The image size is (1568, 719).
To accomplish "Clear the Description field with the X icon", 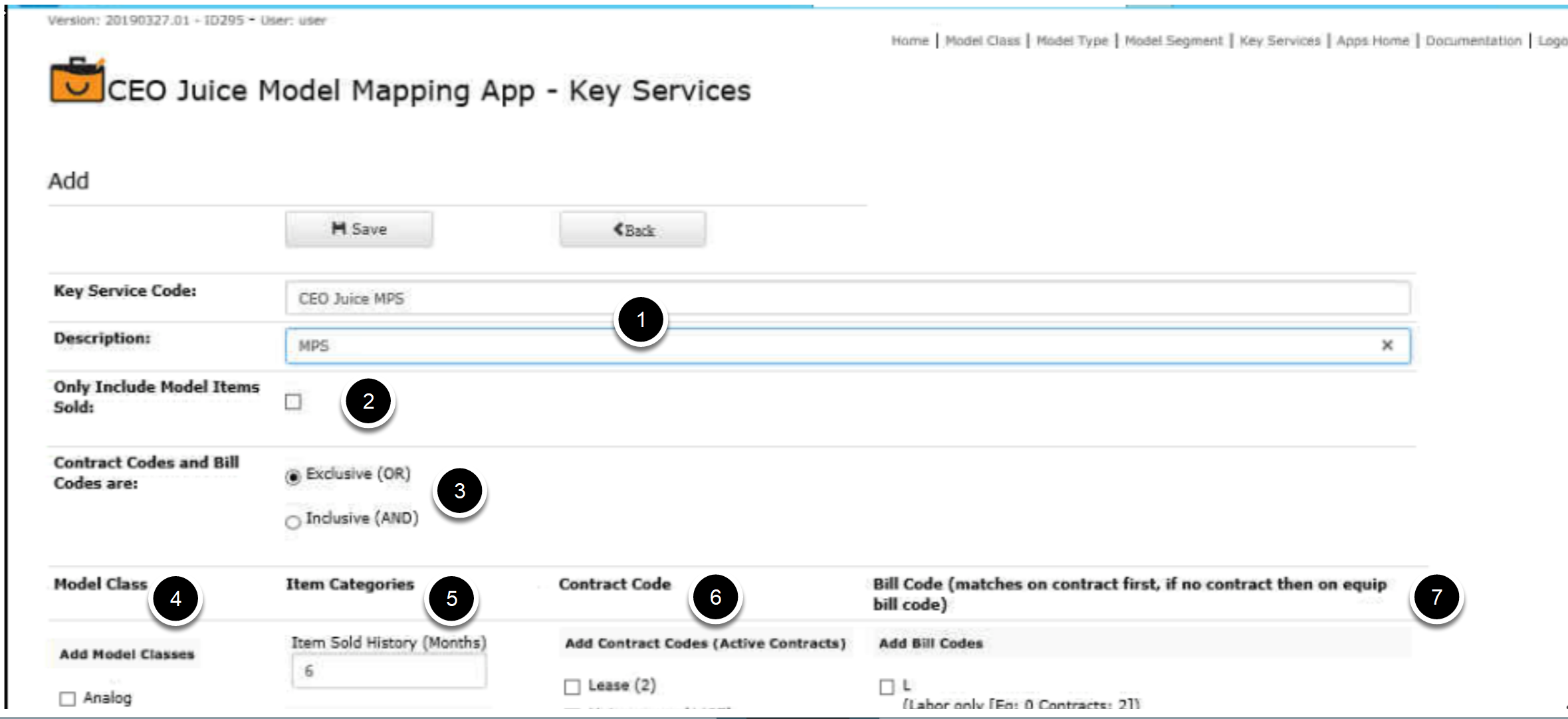I will click(x=1387, y=345).
